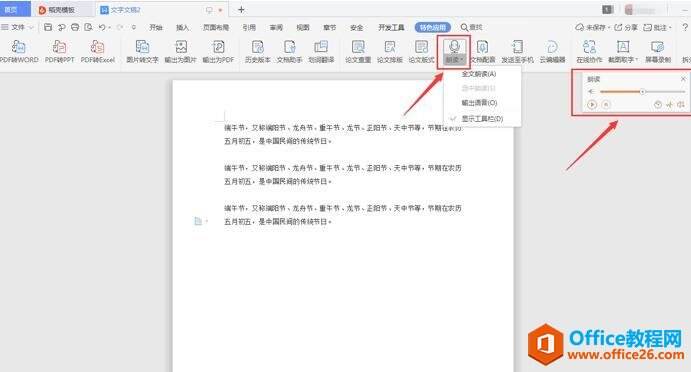Click the 文档配音 icon
The image size is (691, 372).
[483, 47]
